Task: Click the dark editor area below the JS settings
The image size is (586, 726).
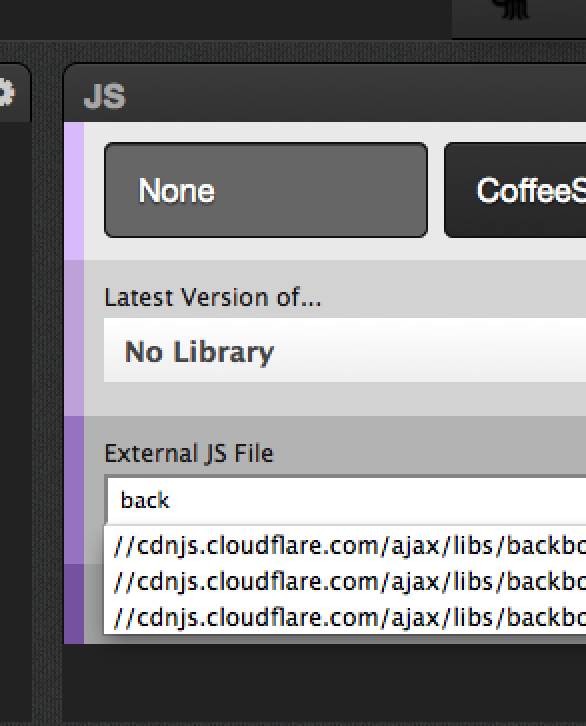Action: point(324,683)
